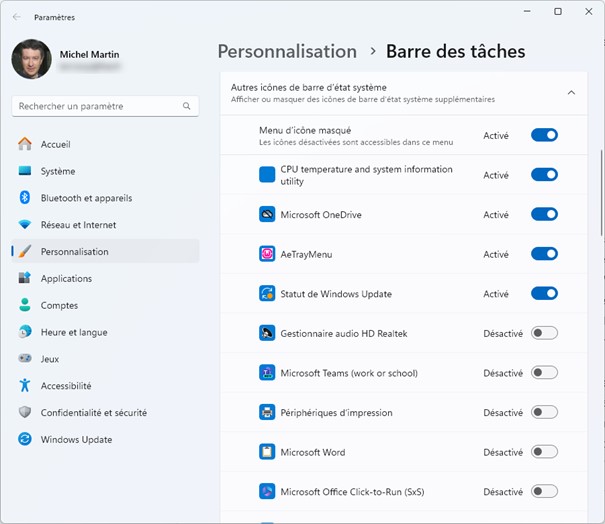605x524 pixels.
Task: Click the Michel Martin profile picture
Action: point(31,59)
